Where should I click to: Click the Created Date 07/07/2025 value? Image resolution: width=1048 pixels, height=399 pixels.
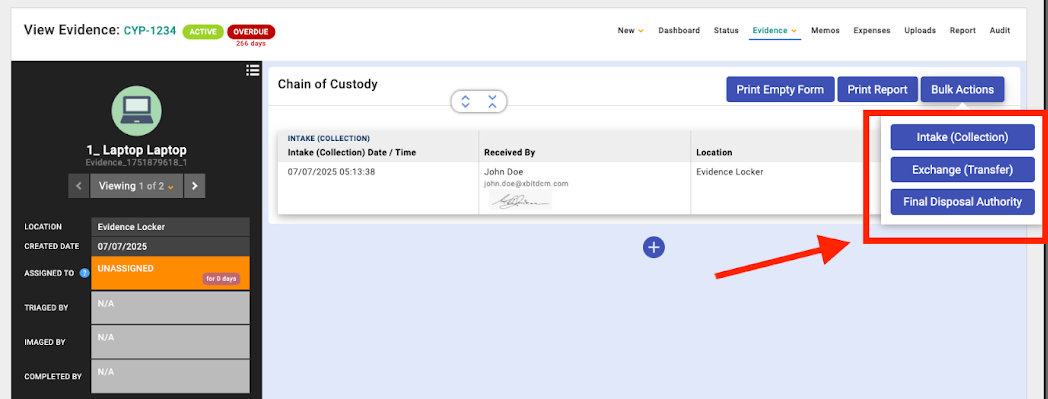pyautogui.click(x=170, y=246)
